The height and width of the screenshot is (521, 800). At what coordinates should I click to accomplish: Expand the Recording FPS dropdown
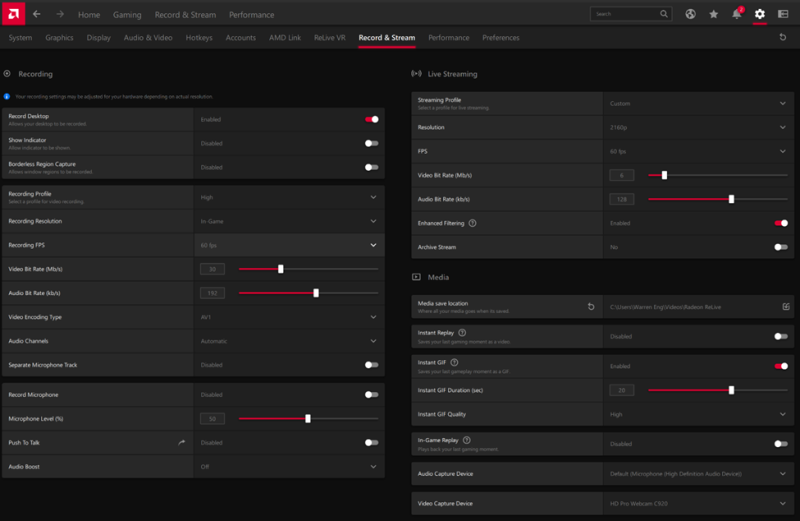pos(373,245)
